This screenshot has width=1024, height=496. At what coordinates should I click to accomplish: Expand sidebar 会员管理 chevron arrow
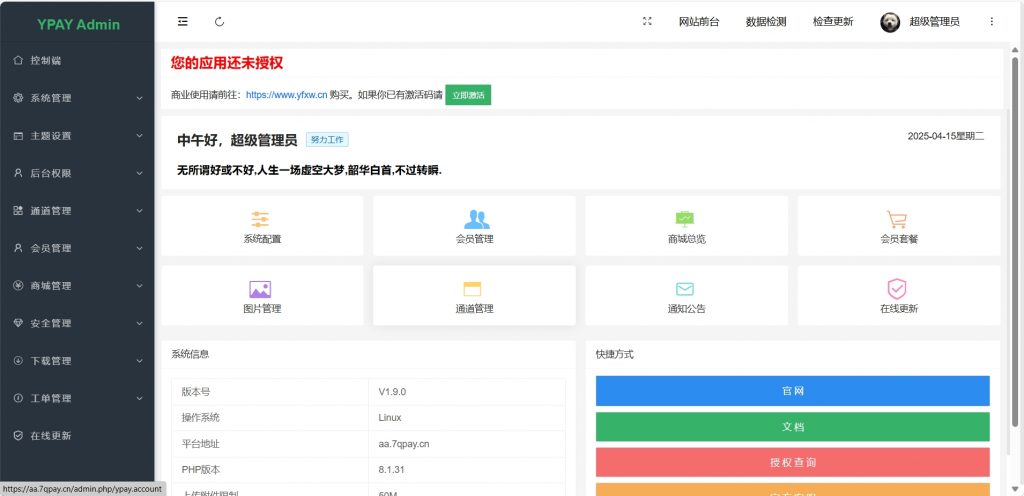click(139, 248)
